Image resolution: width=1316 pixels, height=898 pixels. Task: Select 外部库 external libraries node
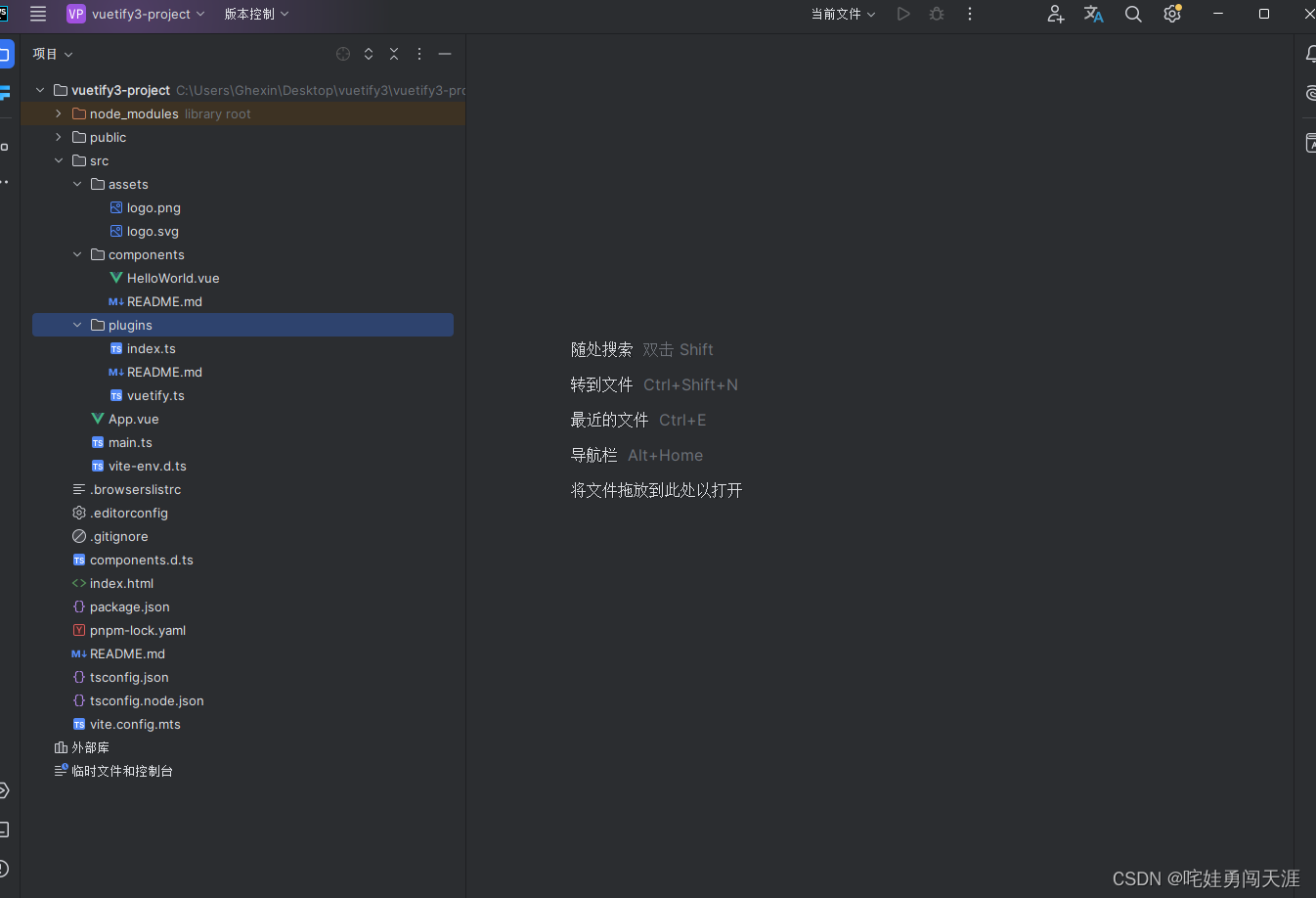point(90,747)
